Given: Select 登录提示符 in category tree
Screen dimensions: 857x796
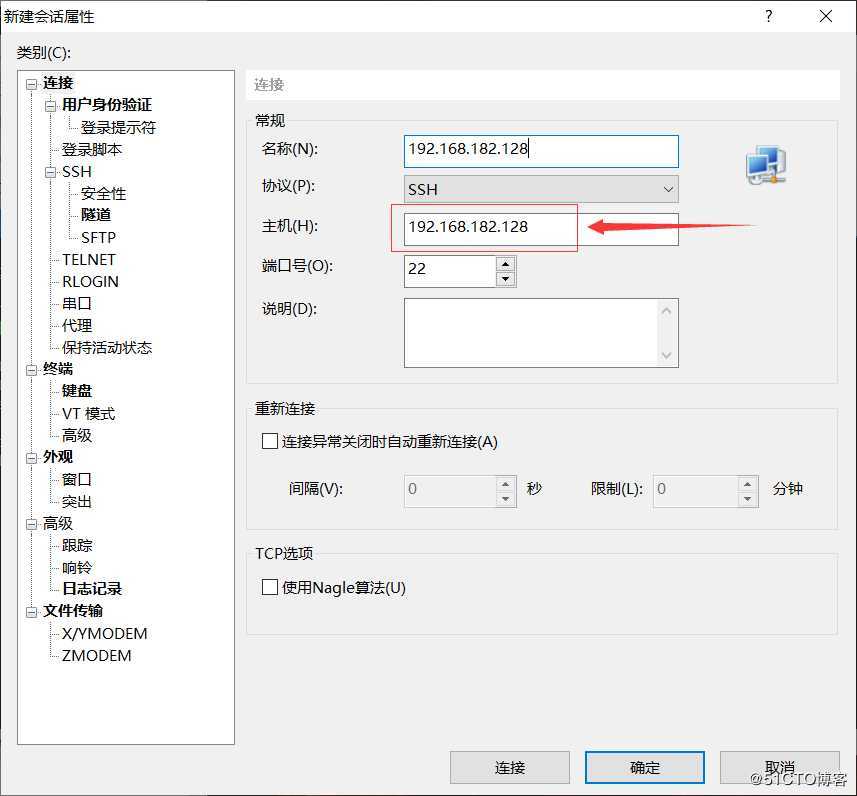Looking at the screenshot, I should (x=118, y=127).
